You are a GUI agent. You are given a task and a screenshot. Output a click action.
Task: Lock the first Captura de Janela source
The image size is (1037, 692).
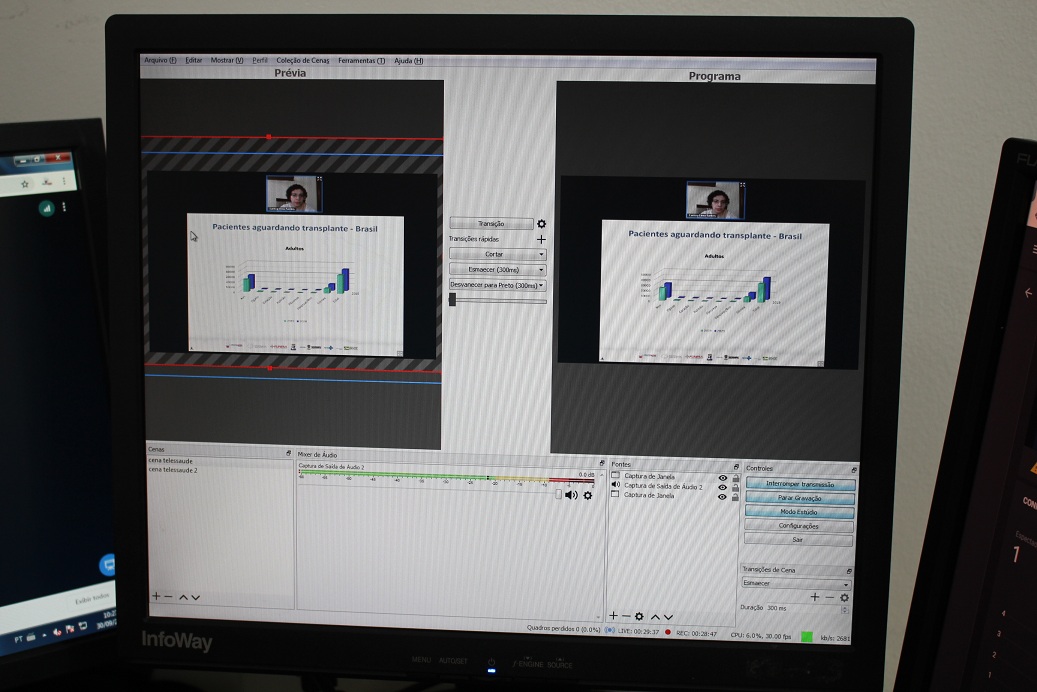point(735,478)
